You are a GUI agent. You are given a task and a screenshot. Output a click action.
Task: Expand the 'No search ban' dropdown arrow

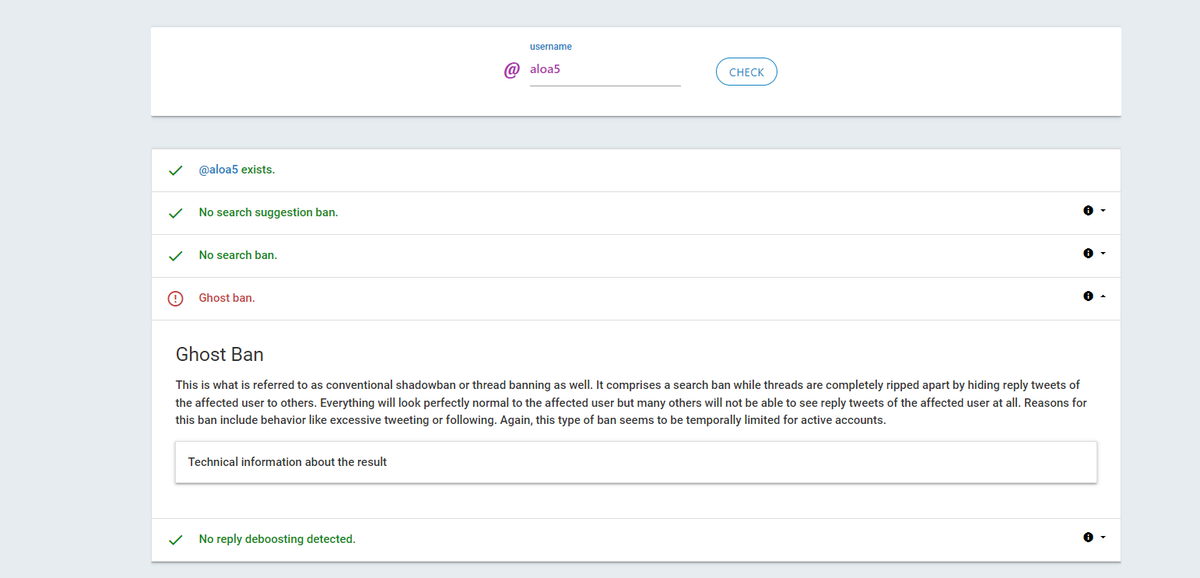coord(1103,254)
